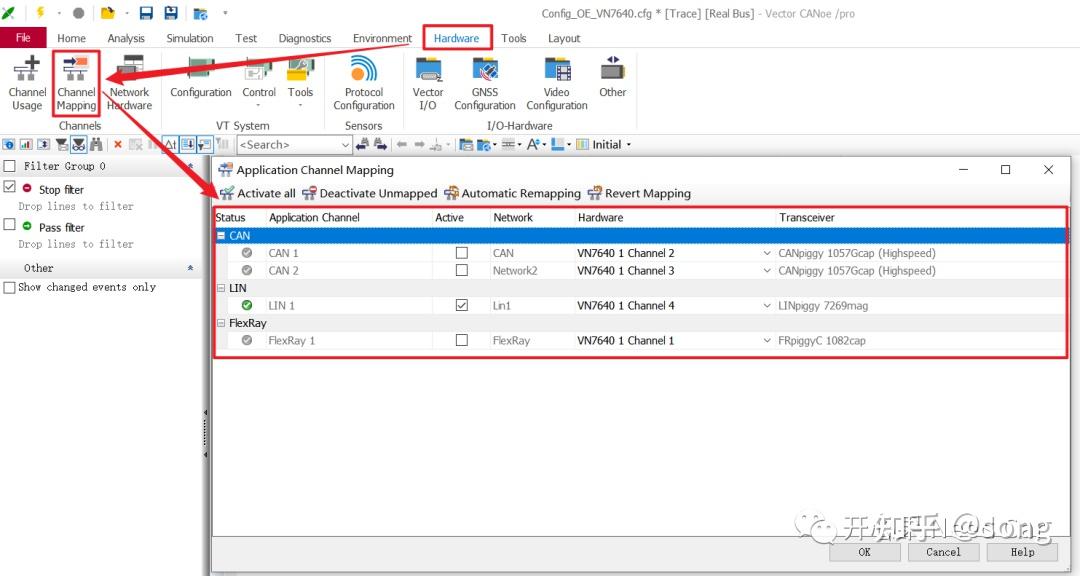This screenshot has height=576, width=1080.
Task: Switch to the Home ribbon tab
Action: pos(72,39)
